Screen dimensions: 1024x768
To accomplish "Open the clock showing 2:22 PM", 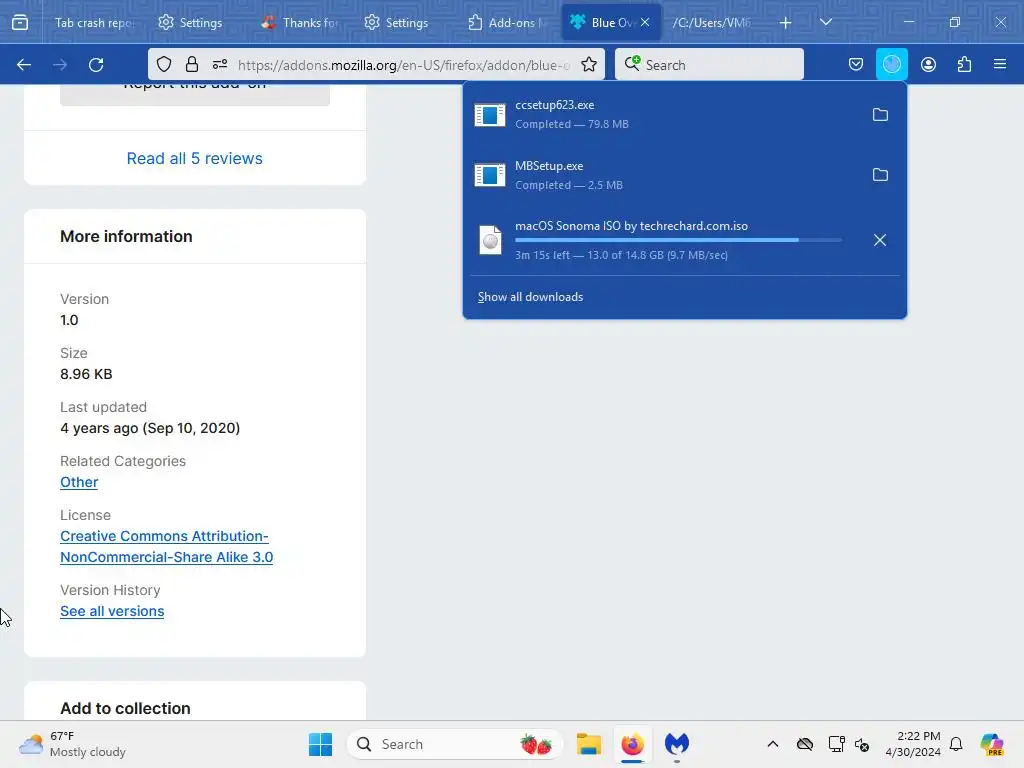I will click(x=913, y=744).
